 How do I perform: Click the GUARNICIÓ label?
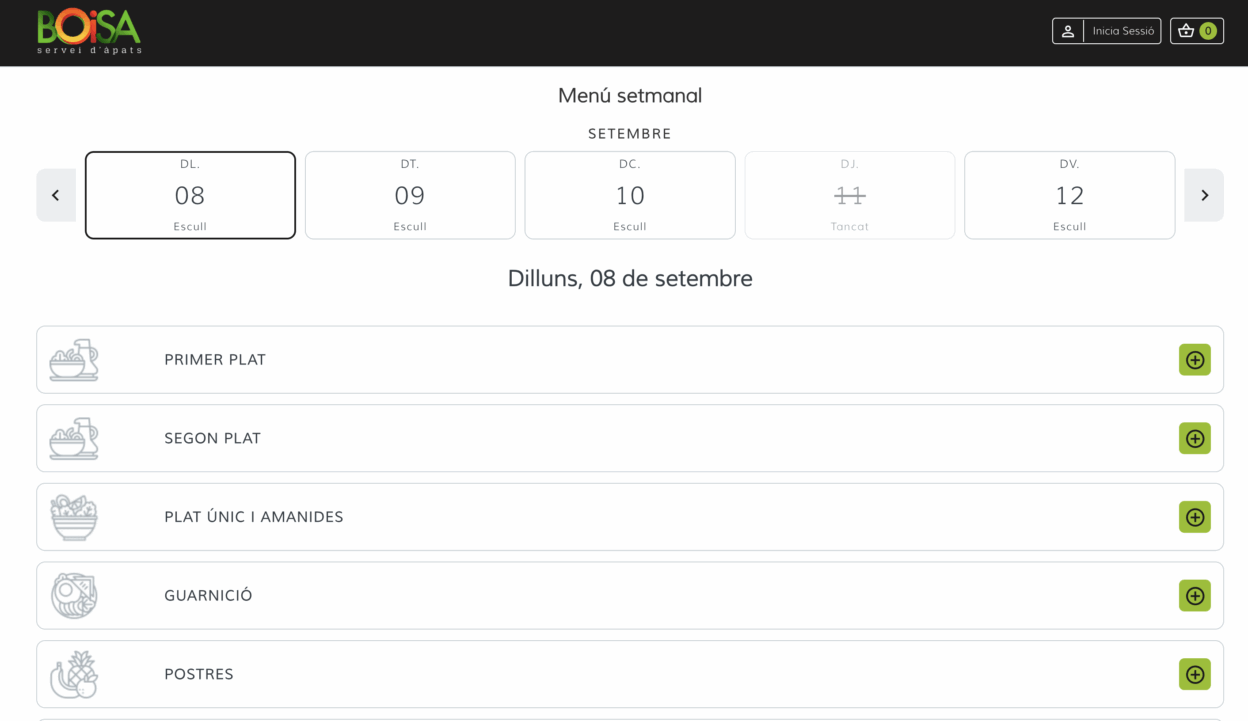coord(208,596)
